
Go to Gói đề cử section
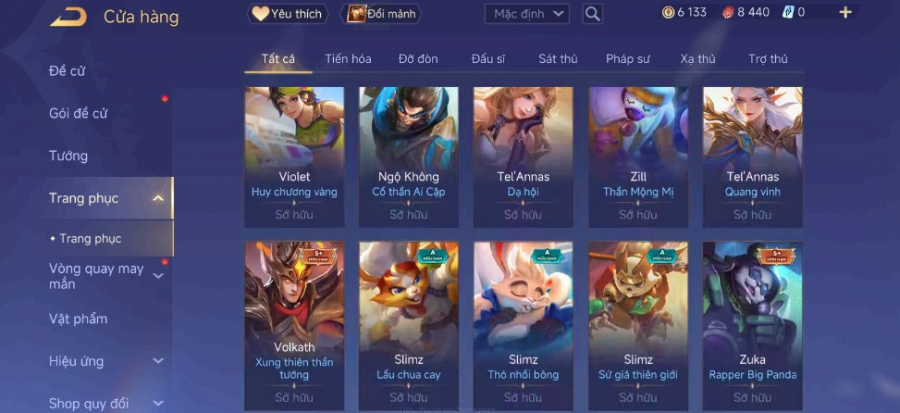(78, 114)
